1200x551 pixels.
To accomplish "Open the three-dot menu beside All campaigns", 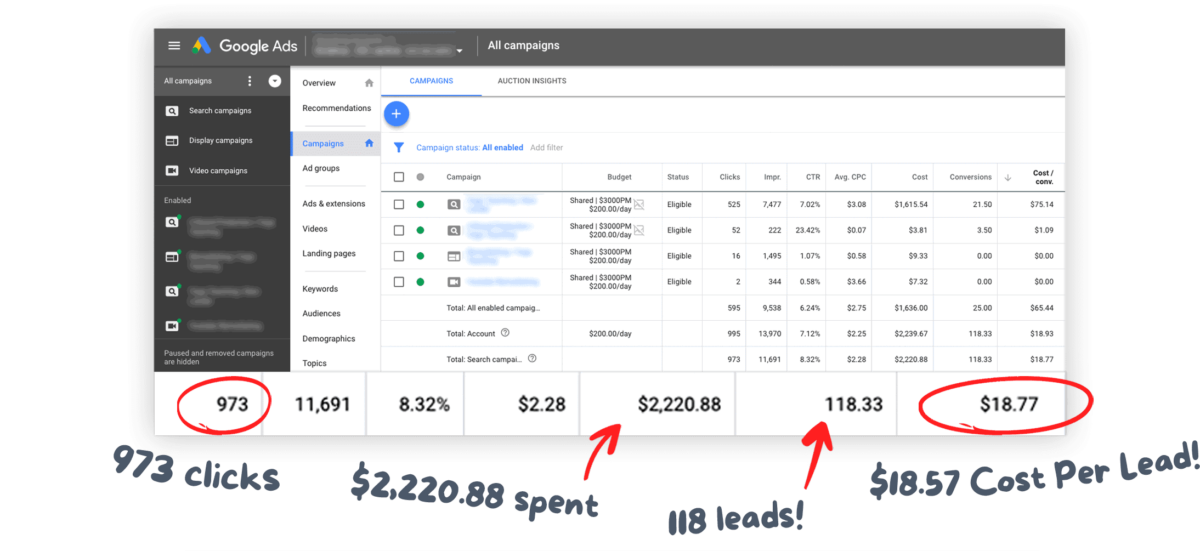I will pyautogui.click(x=250, y=81).
